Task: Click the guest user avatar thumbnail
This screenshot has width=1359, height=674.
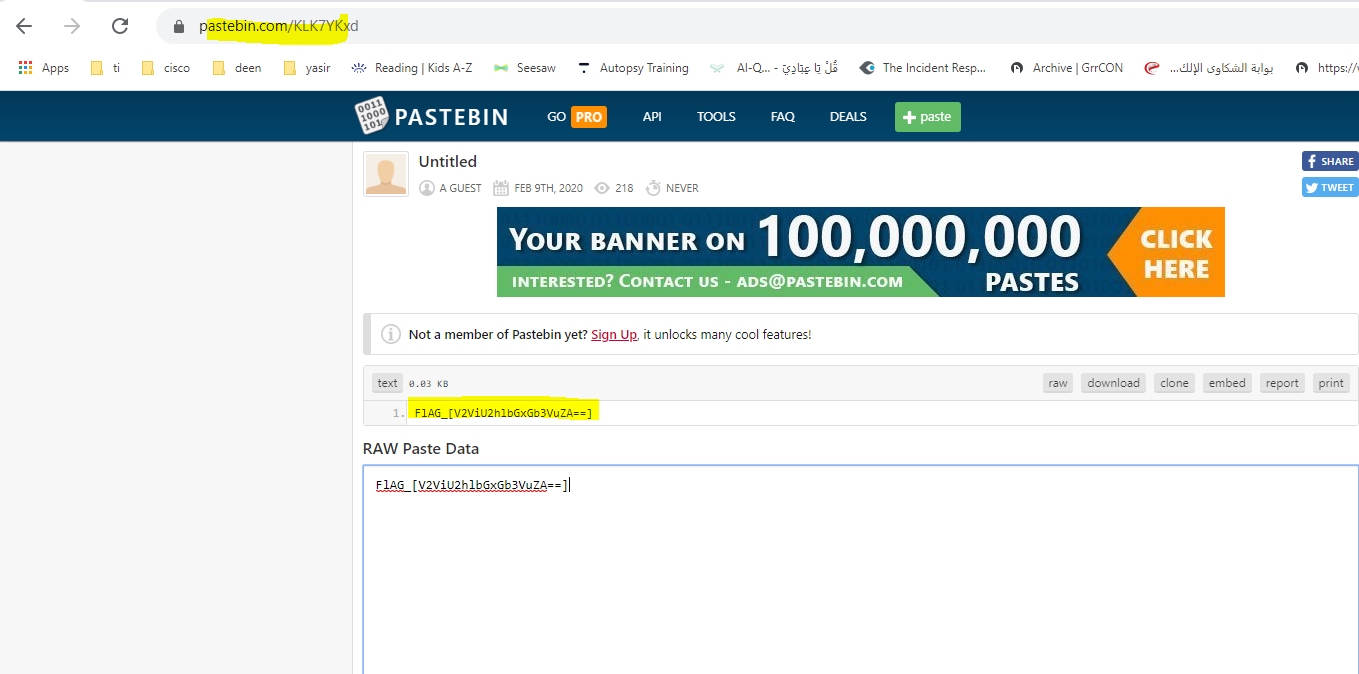Action: 386,174
